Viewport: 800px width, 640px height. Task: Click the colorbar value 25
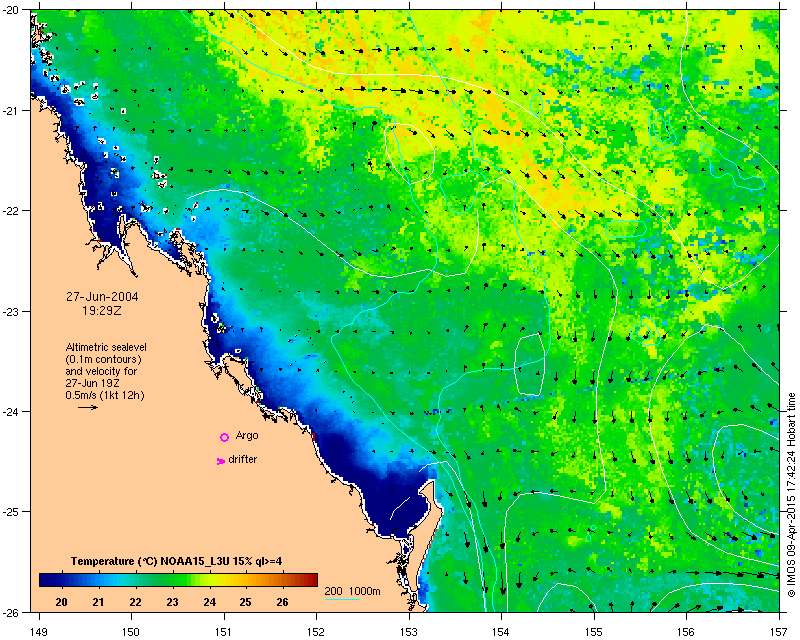click(245, 602)
